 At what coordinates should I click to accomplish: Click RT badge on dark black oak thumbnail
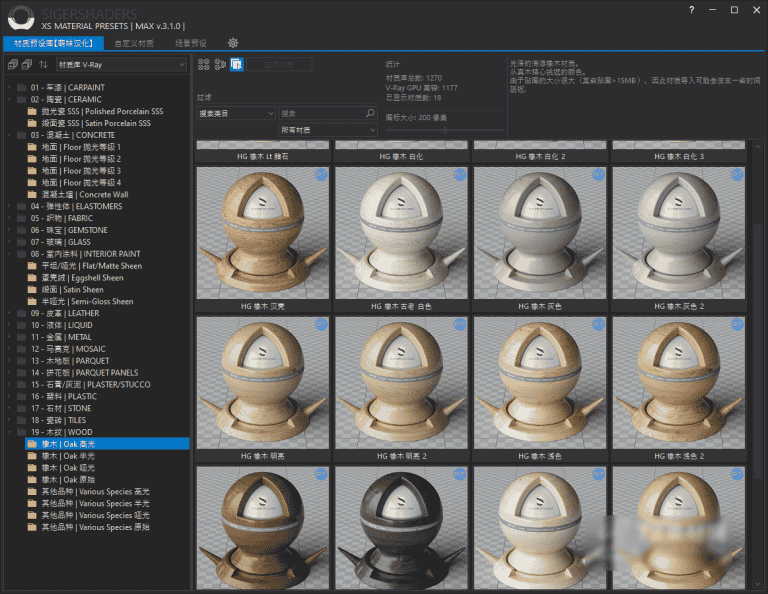click(460, 474)
